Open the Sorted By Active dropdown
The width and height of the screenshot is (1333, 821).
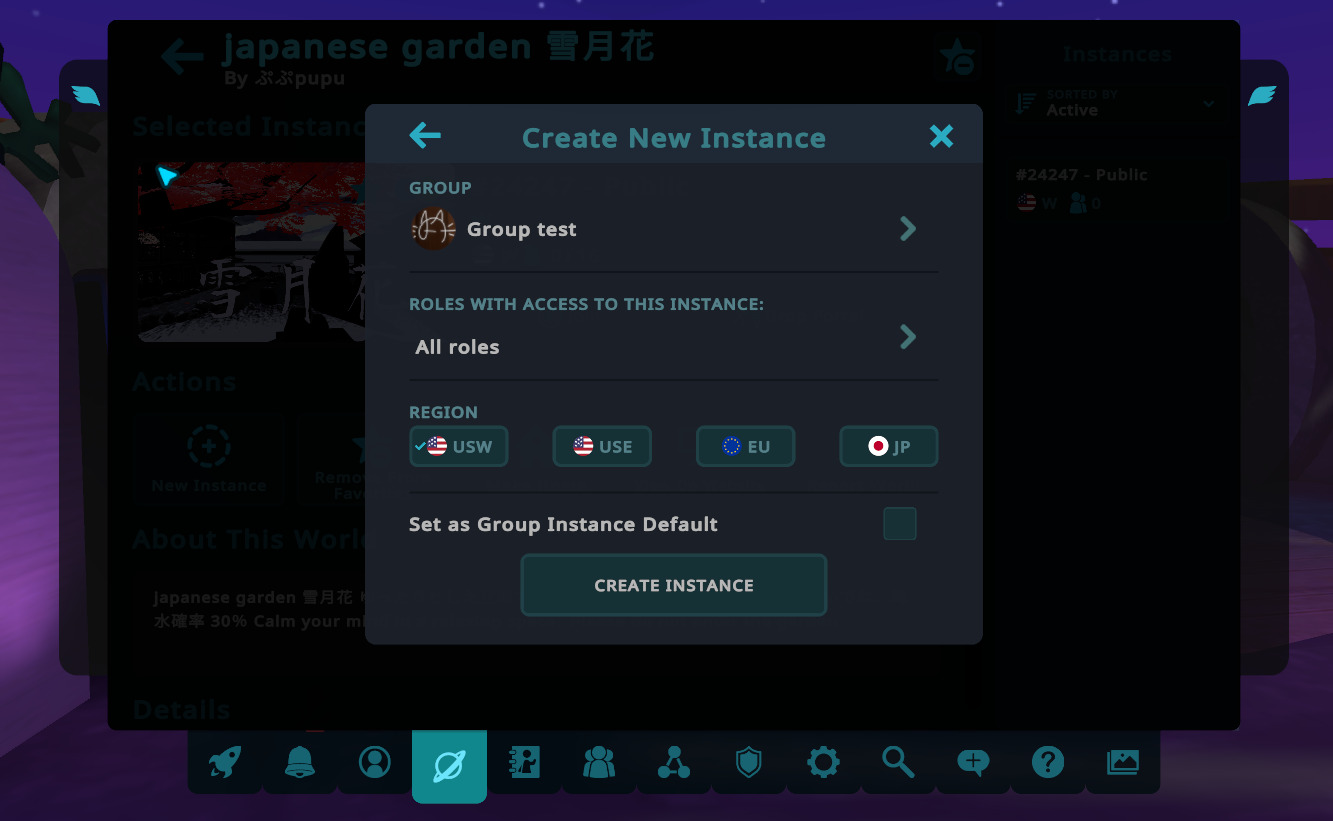(1115, 103)
